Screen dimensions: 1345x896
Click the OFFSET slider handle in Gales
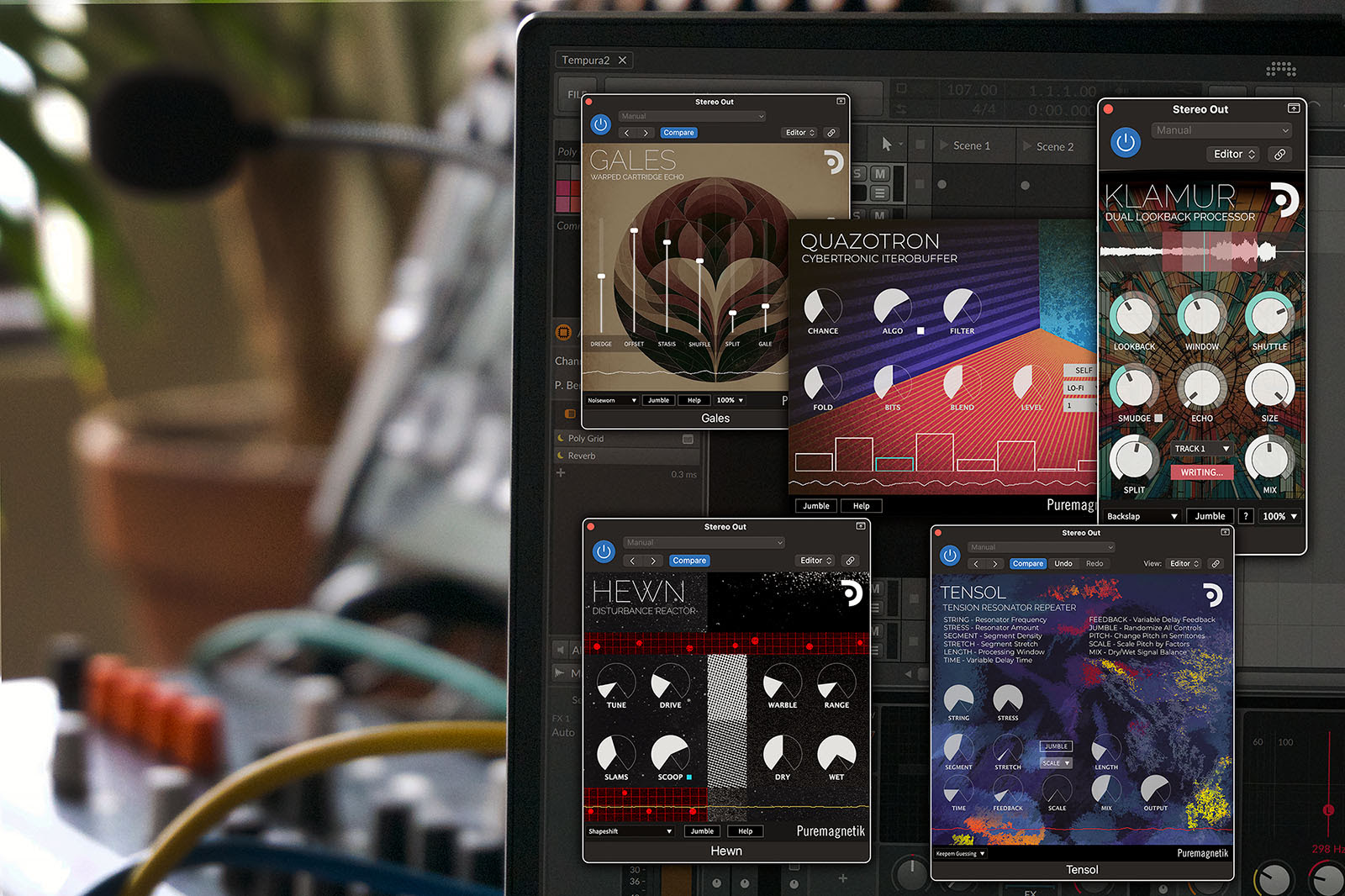(x=634, y=230)
